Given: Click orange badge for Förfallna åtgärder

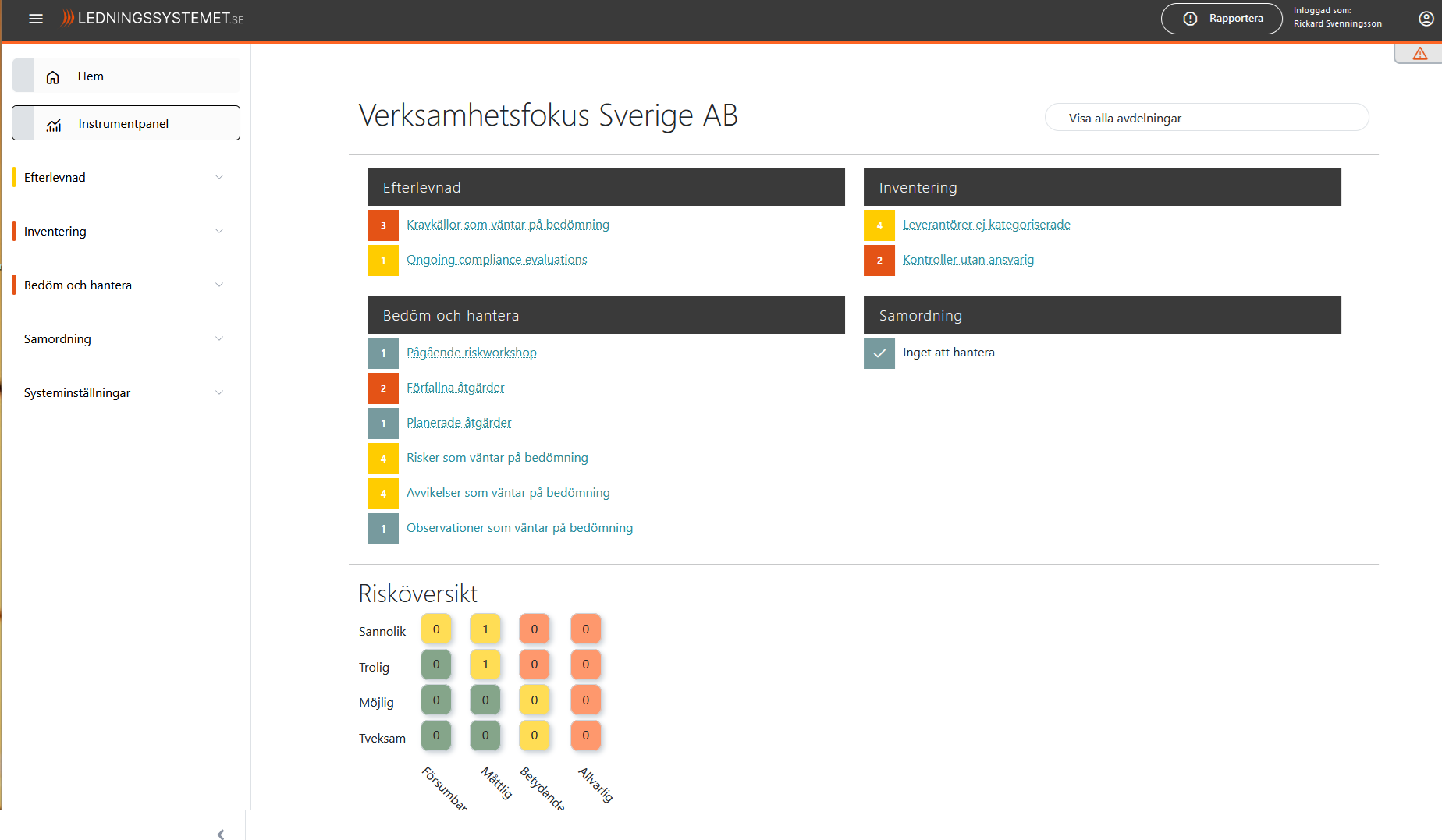Looking at the screenshot, I should click(x=383, y=388).
